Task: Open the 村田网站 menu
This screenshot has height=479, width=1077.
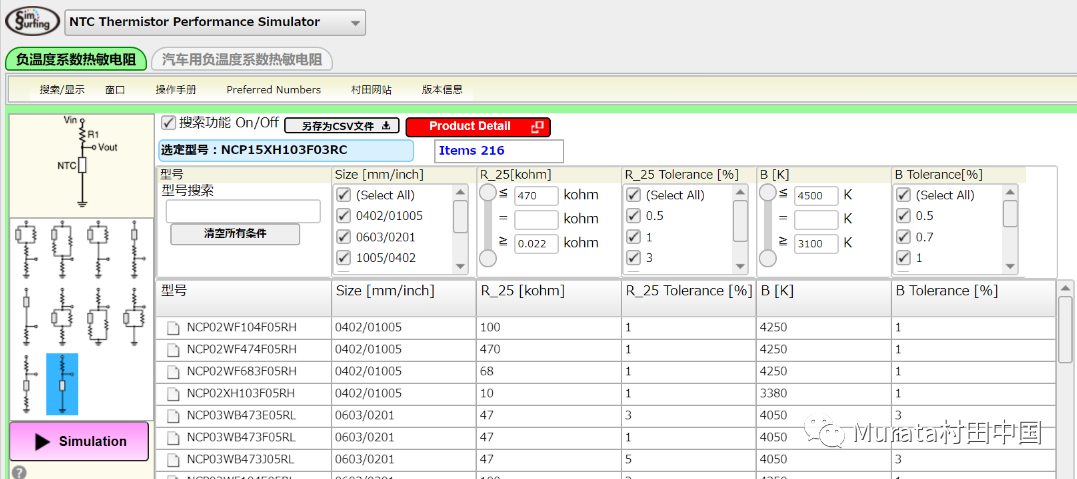Action: tap(371, 90)
